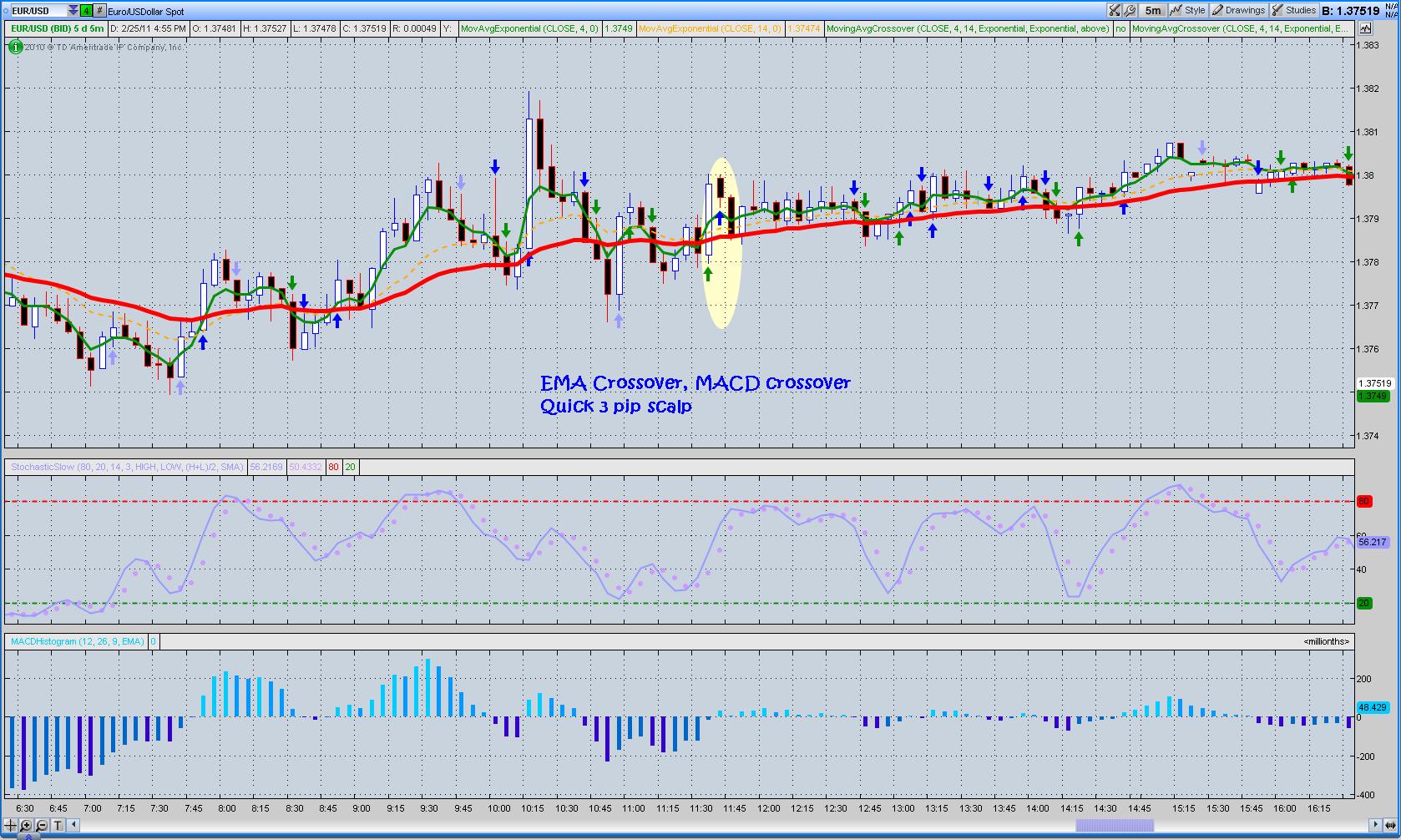Image resolution: width=1401 pixels, height=840 pixels.
Task: Open the Drawings menu
Action: point(1238,10)
